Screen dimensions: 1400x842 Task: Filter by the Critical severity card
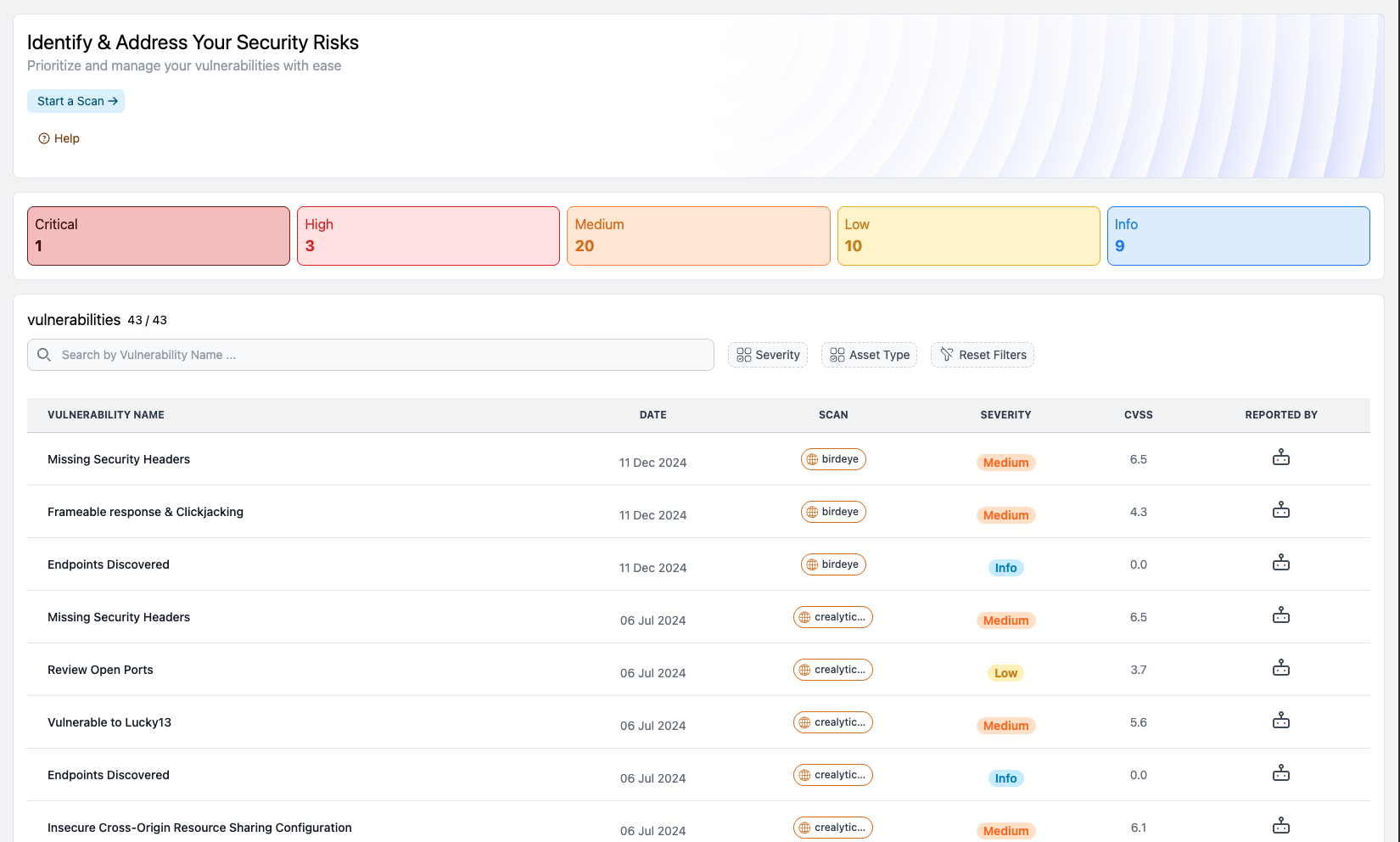159,236
